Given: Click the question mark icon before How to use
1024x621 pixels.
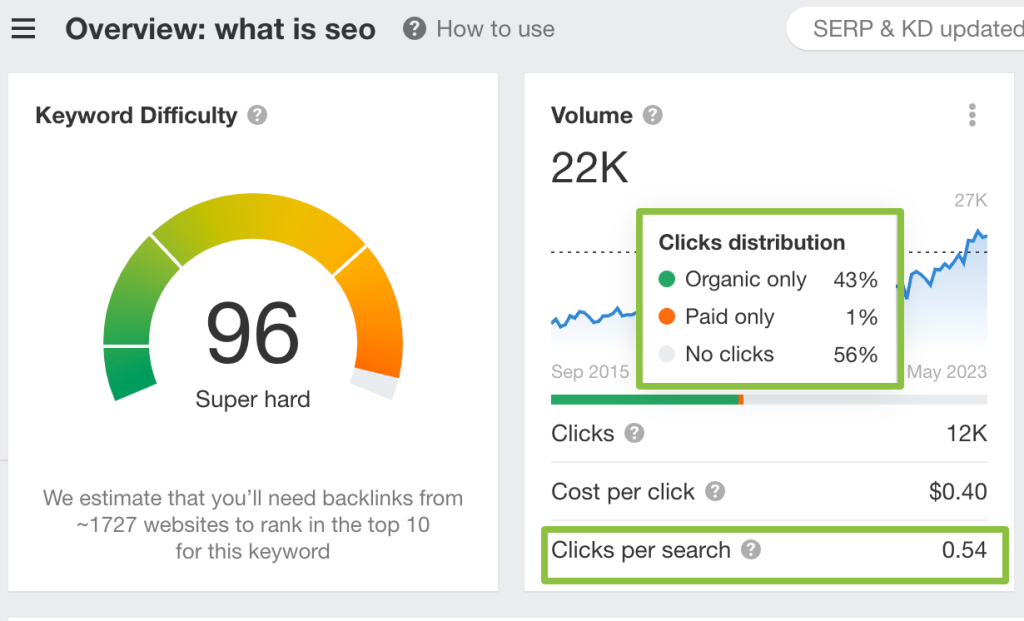Looking at the screenshot, I should 414,29.
